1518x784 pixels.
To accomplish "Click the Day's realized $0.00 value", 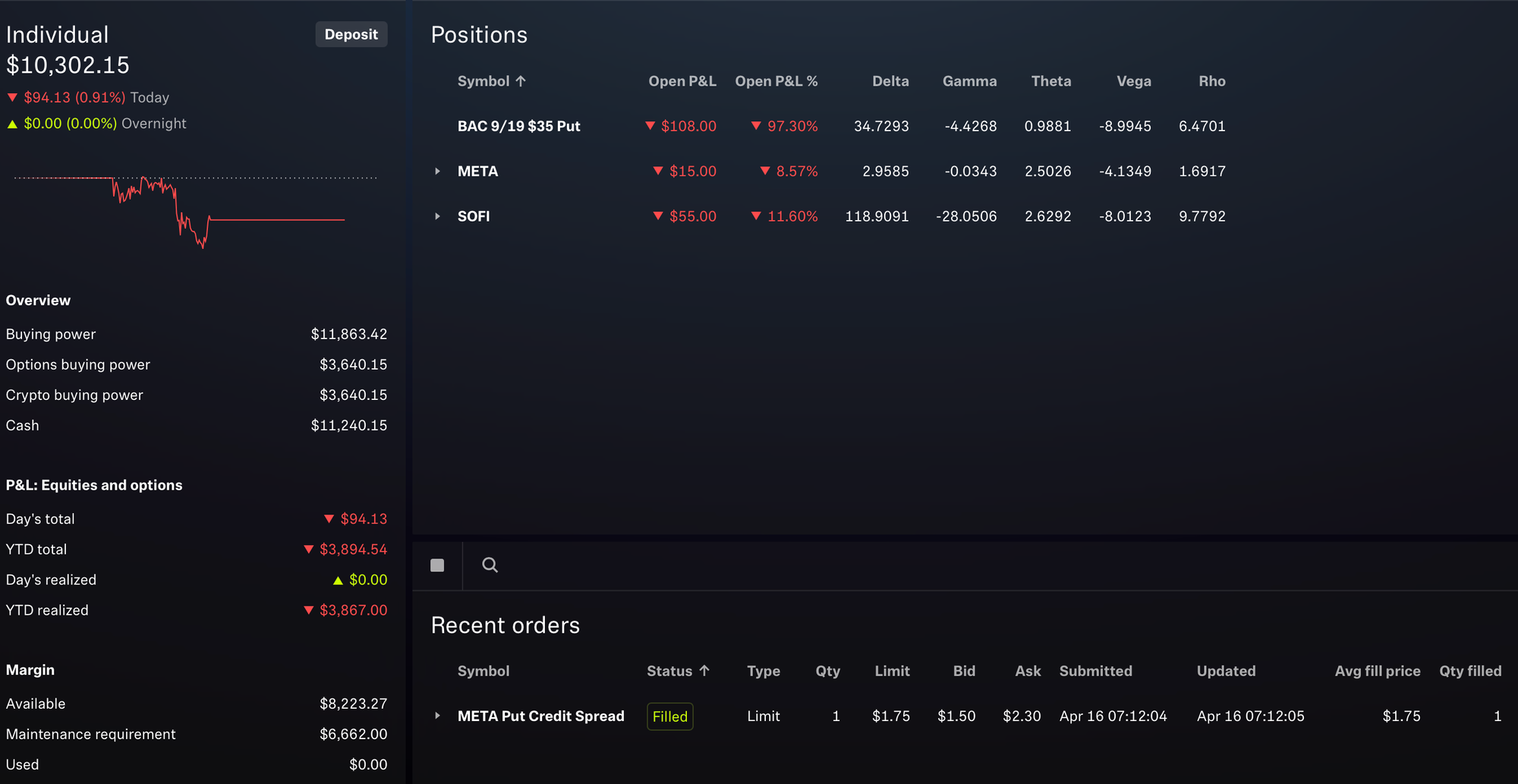I will click(360, 580).
